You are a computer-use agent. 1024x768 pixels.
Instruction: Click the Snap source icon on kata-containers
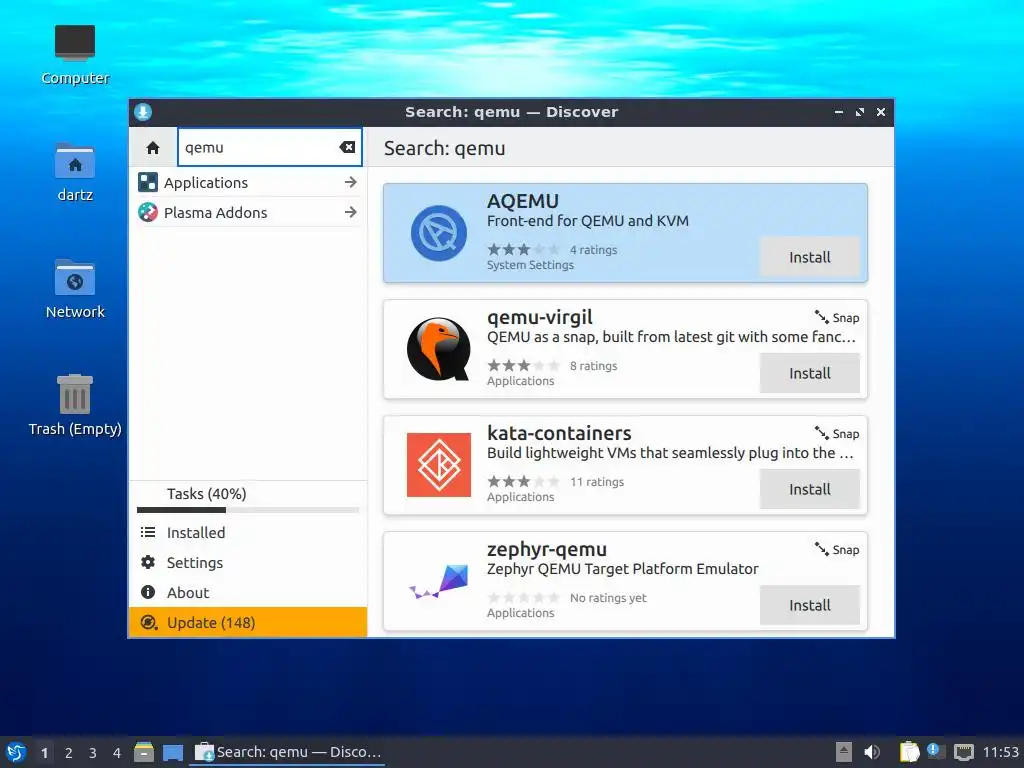[x=822, y=433]
